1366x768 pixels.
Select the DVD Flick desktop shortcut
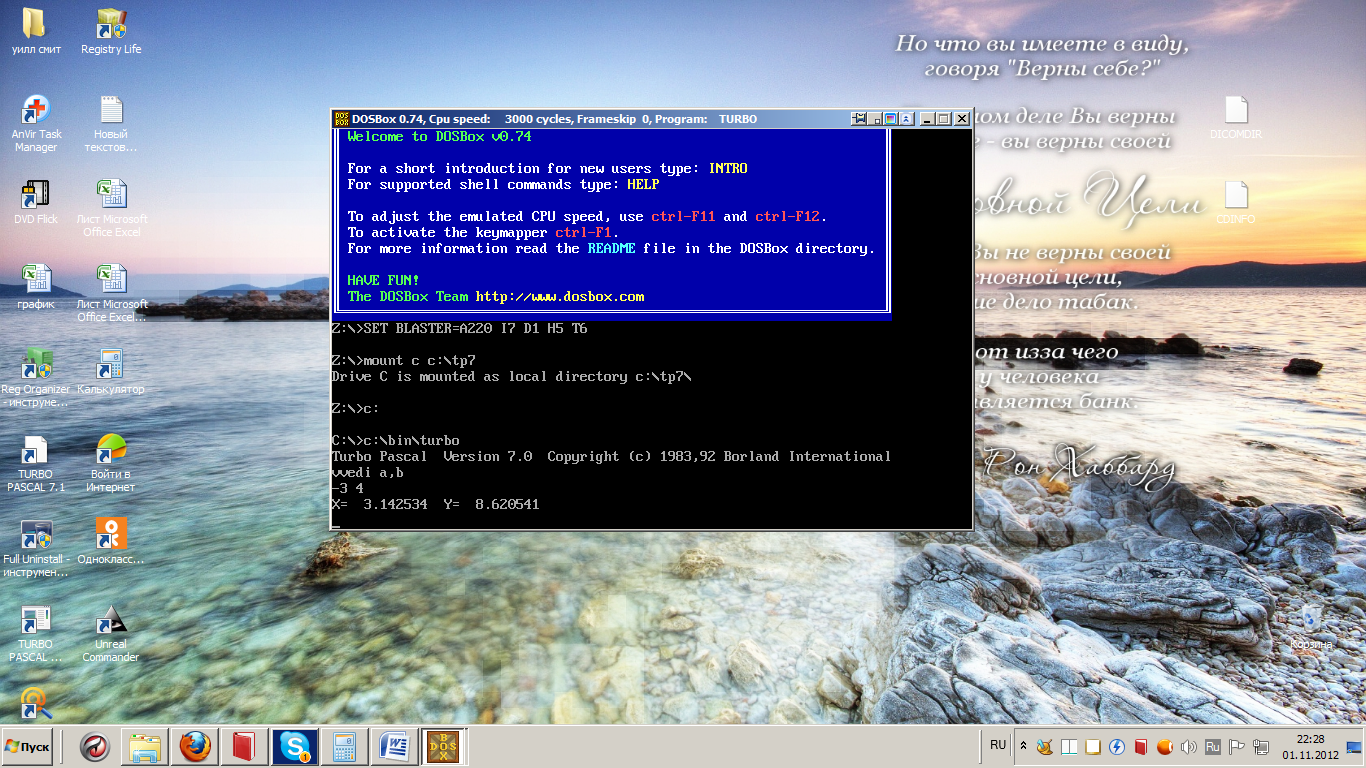(36, 202)
